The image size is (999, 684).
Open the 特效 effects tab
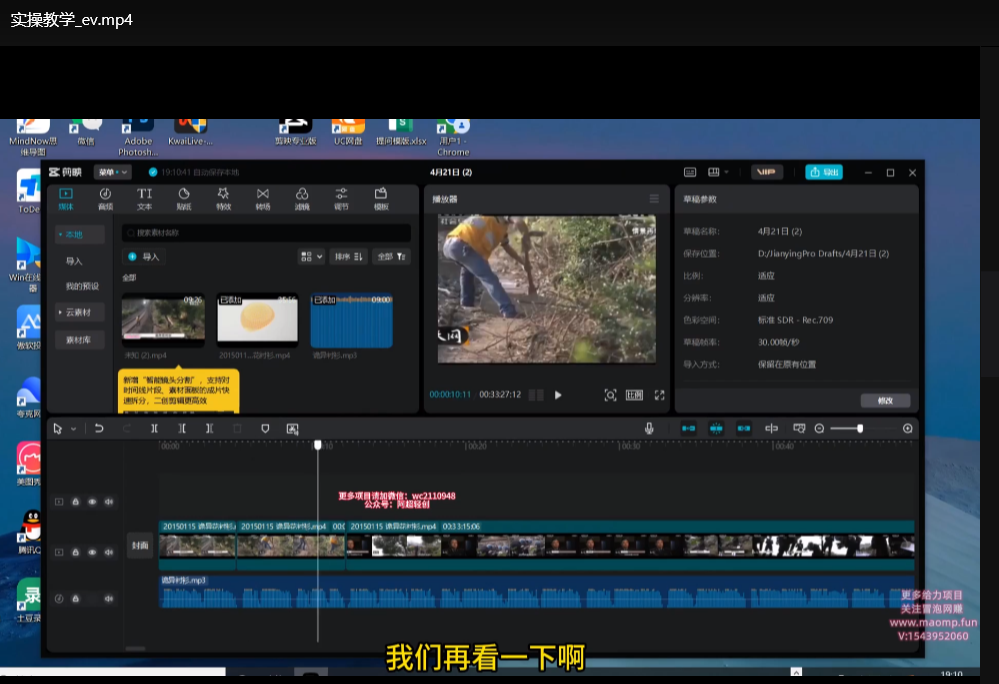[x=223, y=198]
